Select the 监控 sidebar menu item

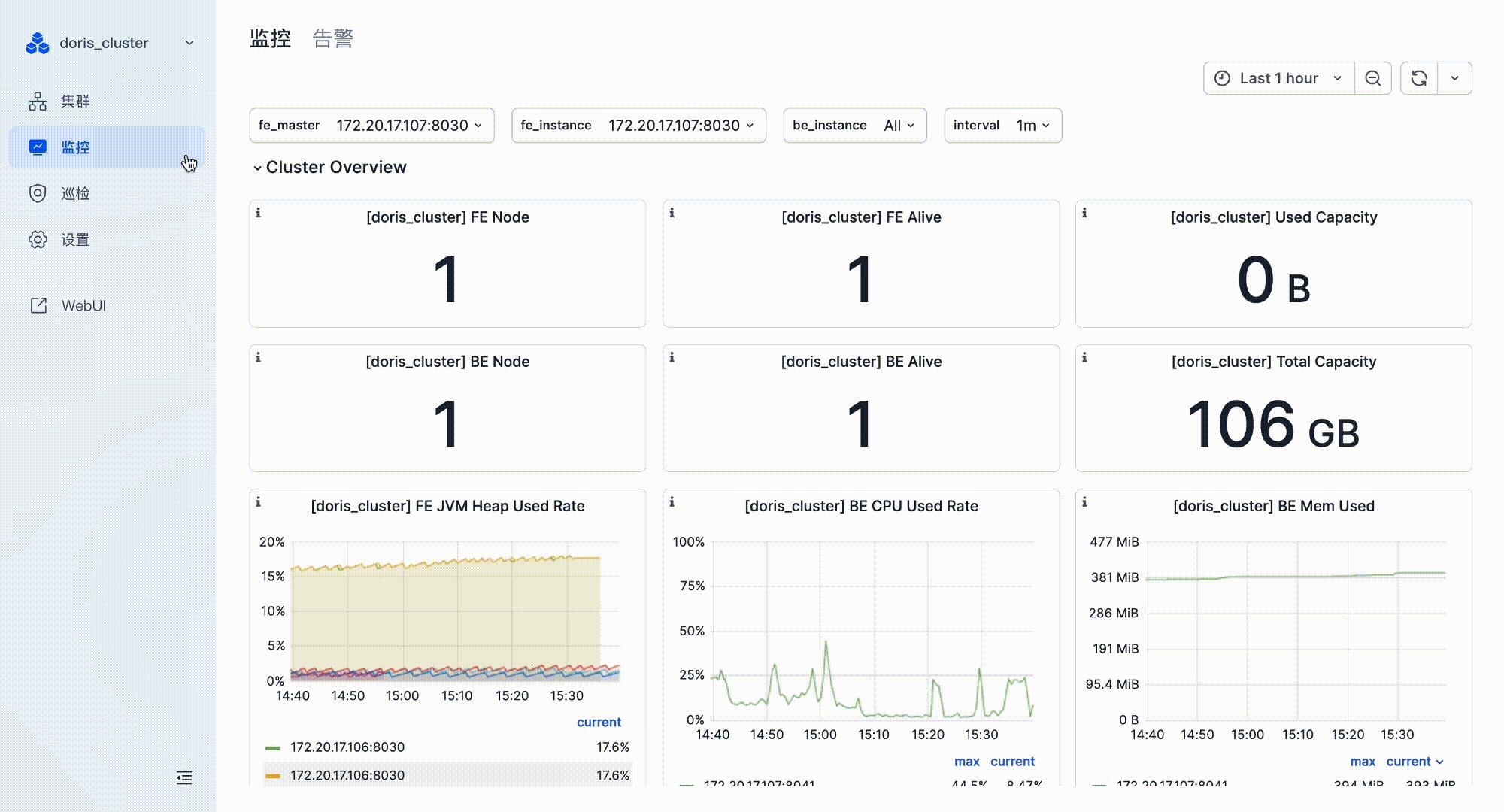[x=107, y=147]
